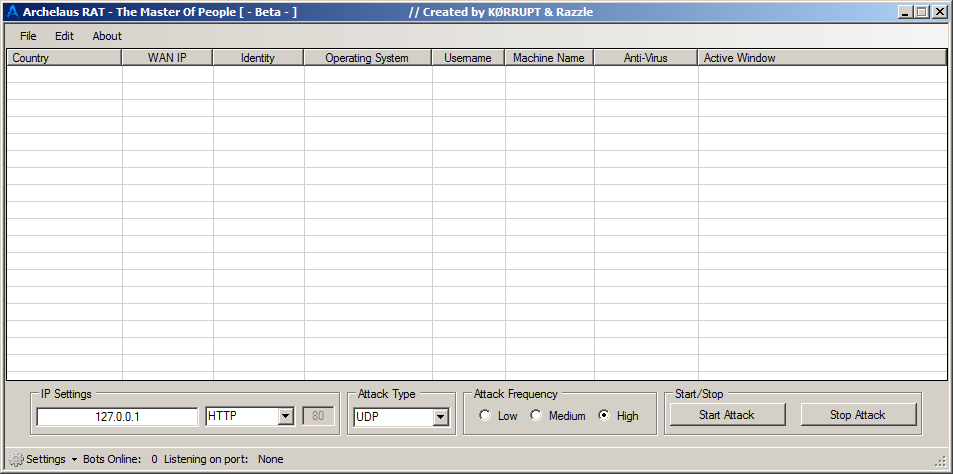Click the WAN IP column header
This screenshot has width=953, height=474.
(x=167, y=58)
